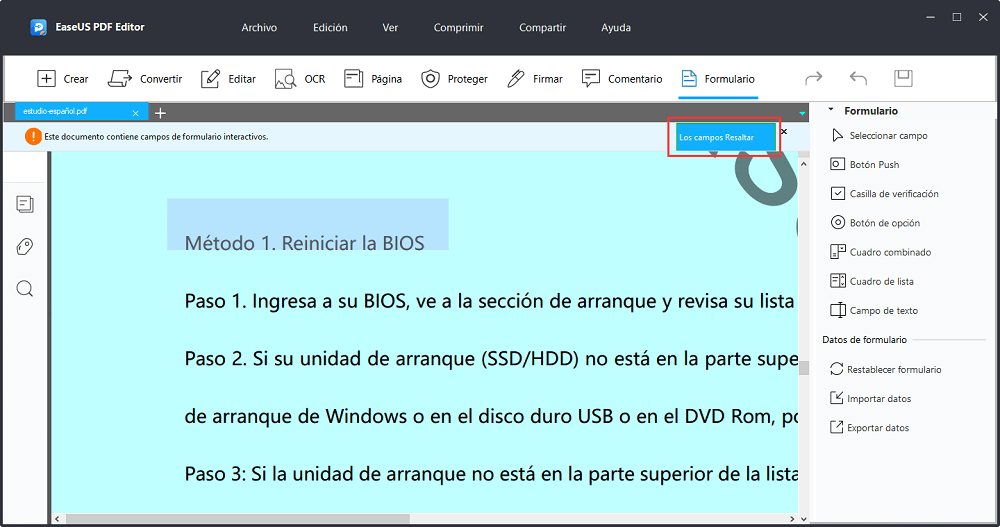Click the heading Método 1. Reiniciar la BIOS
This screenshot has height=527, width=1000.
[304, 243]
